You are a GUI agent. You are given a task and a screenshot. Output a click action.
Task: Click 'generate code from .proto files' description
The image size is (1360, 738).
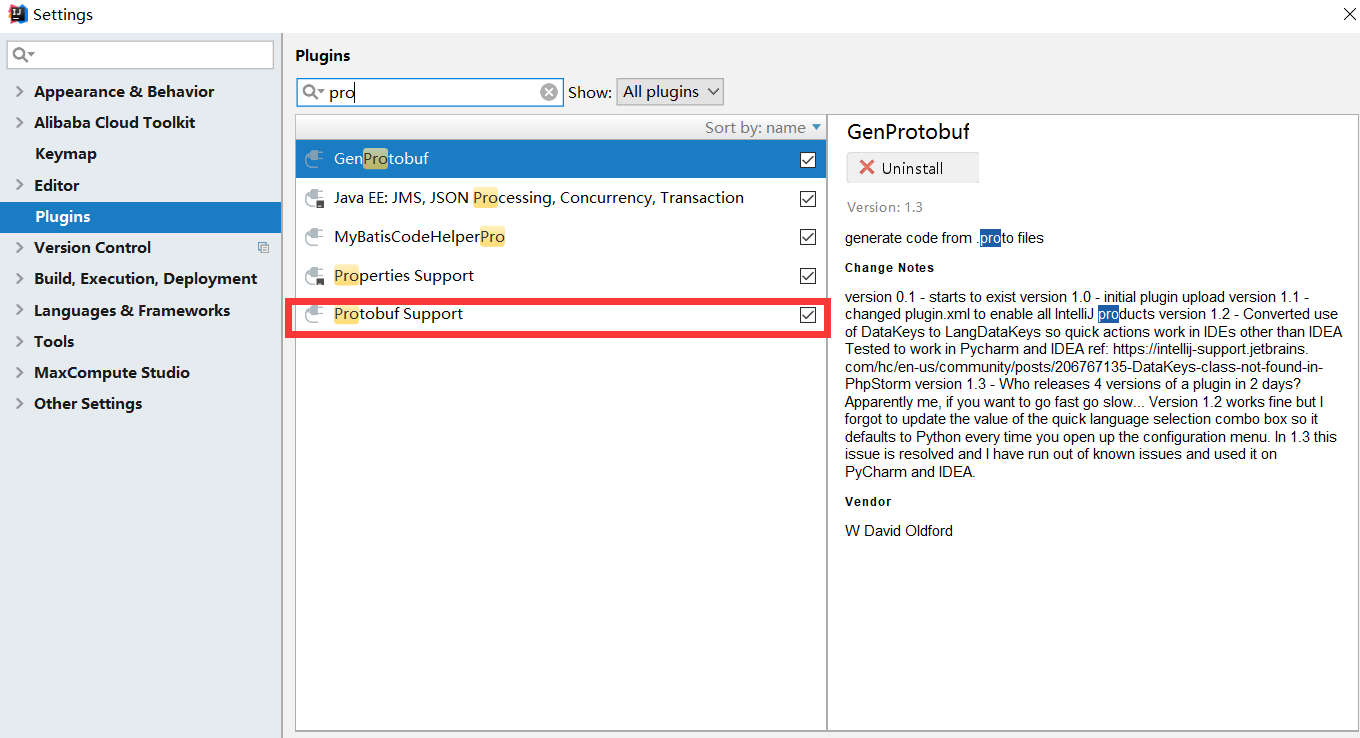coord(944,238)
